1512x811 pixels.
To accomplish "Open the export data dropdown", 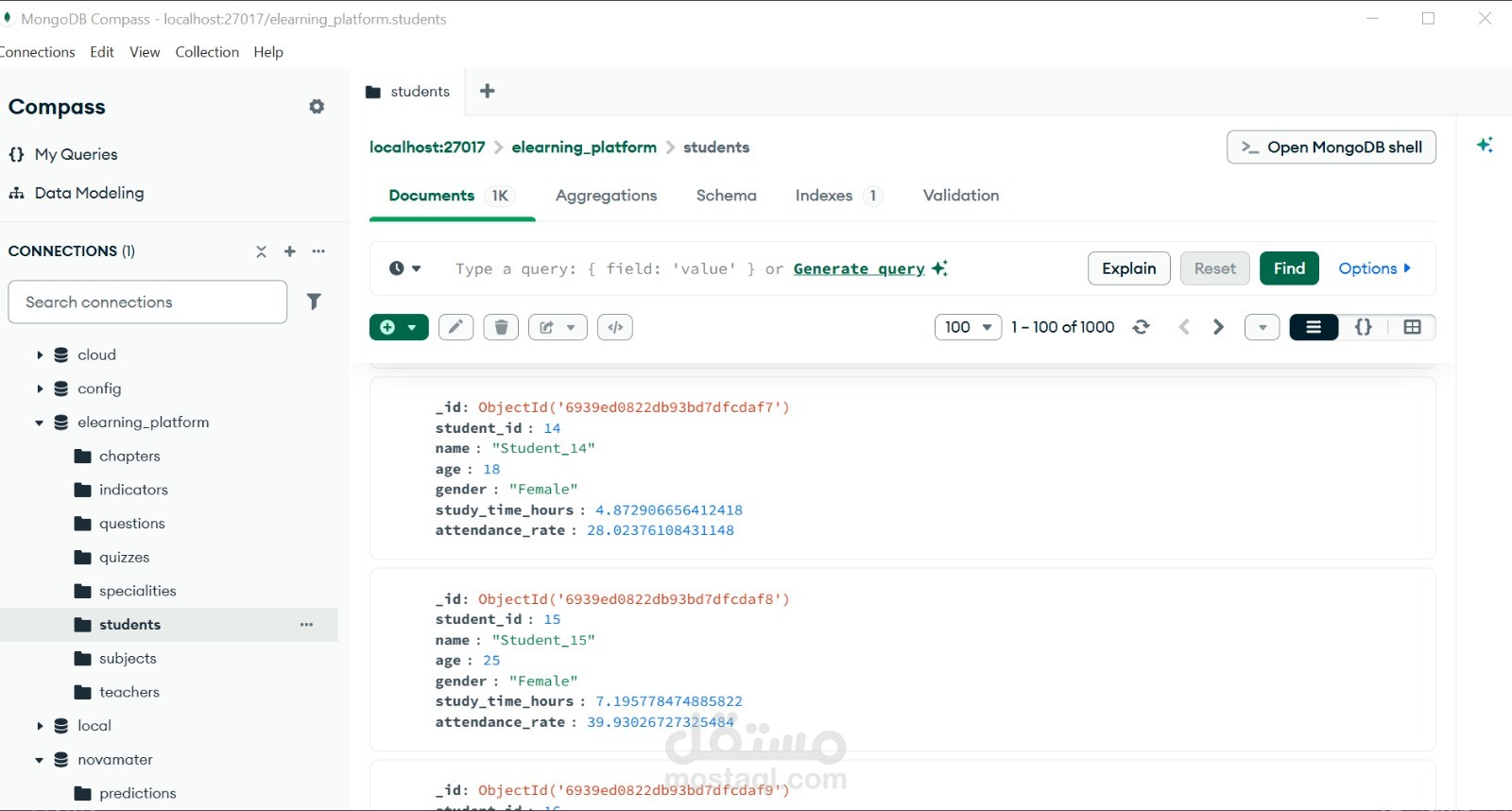I will click(558, 327).
